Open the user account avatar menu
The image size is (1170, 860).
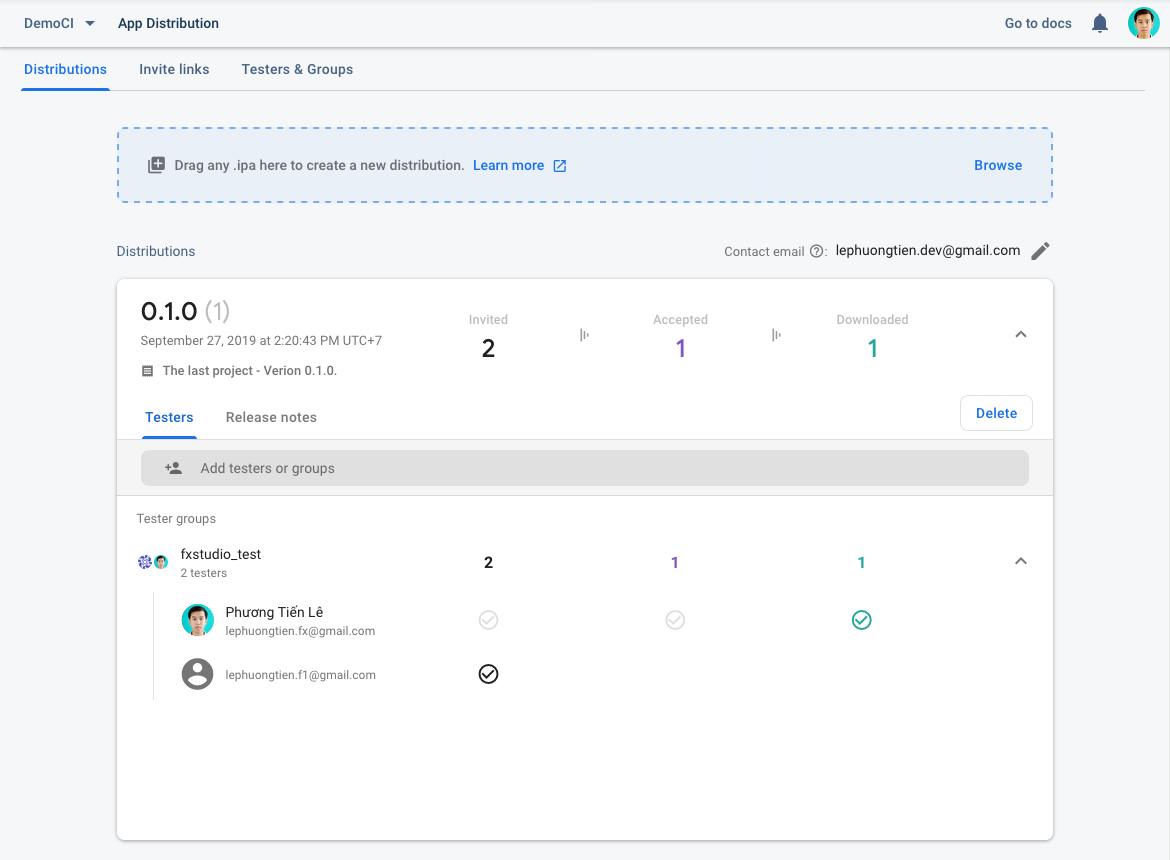point(1143,23)
